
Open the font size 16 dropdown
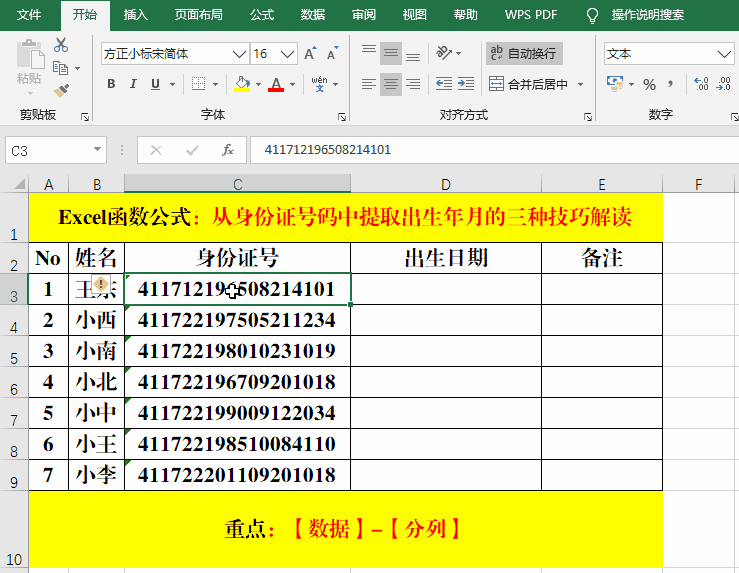pyautogui.click(x=287, y=54)
